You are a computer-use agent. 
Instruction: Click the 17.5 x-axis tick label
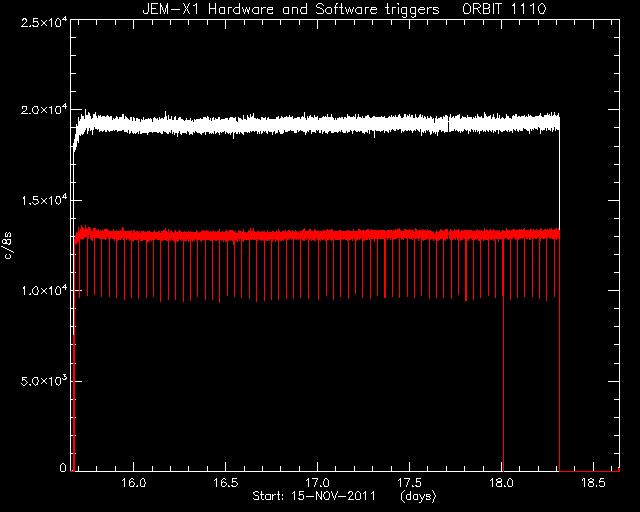[409, 483]
